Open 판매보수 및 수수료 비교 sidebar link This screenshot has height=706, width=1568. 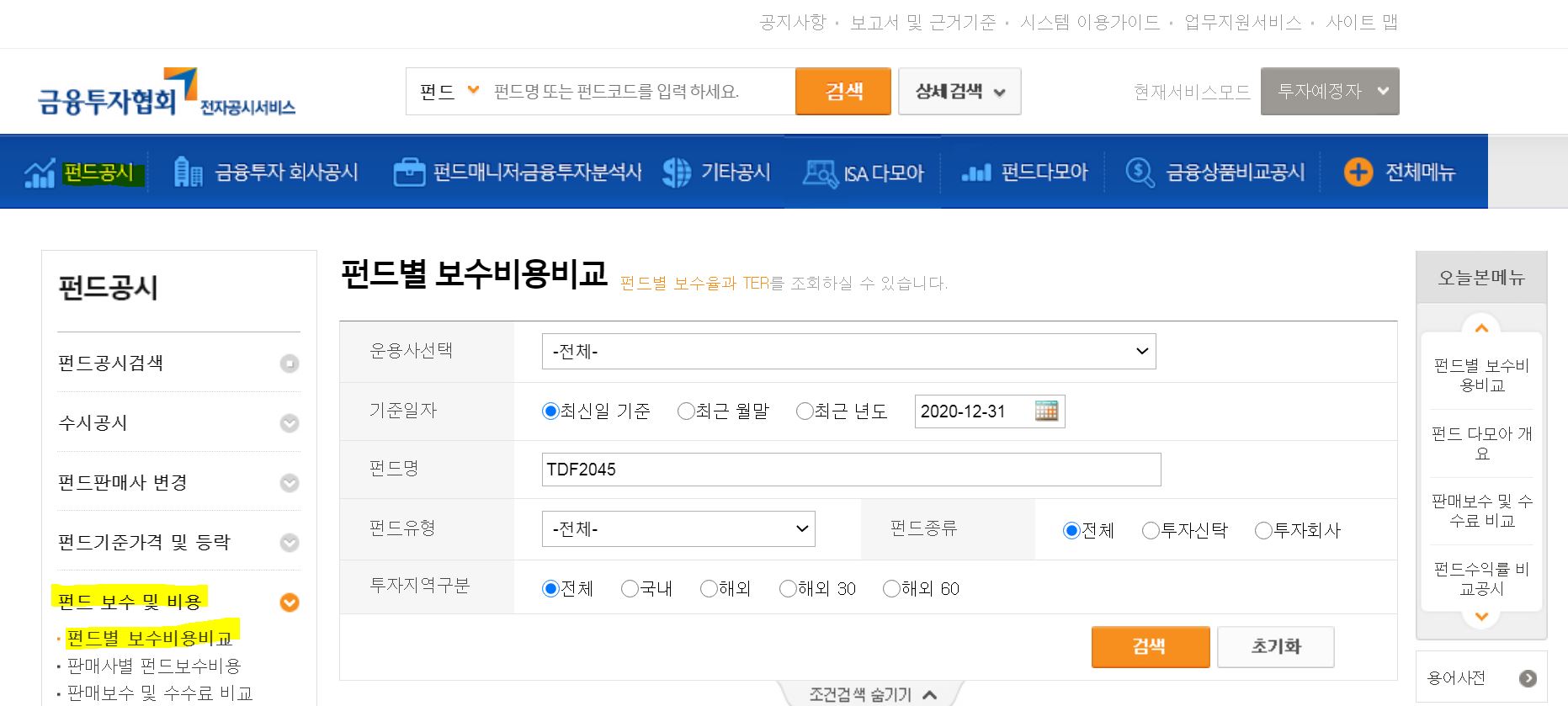point(160,693)
